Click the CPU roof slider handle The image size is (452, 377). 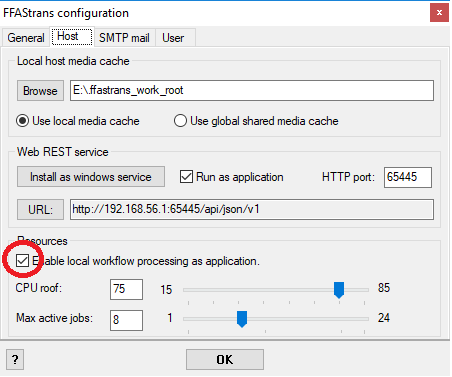(339, 290)
